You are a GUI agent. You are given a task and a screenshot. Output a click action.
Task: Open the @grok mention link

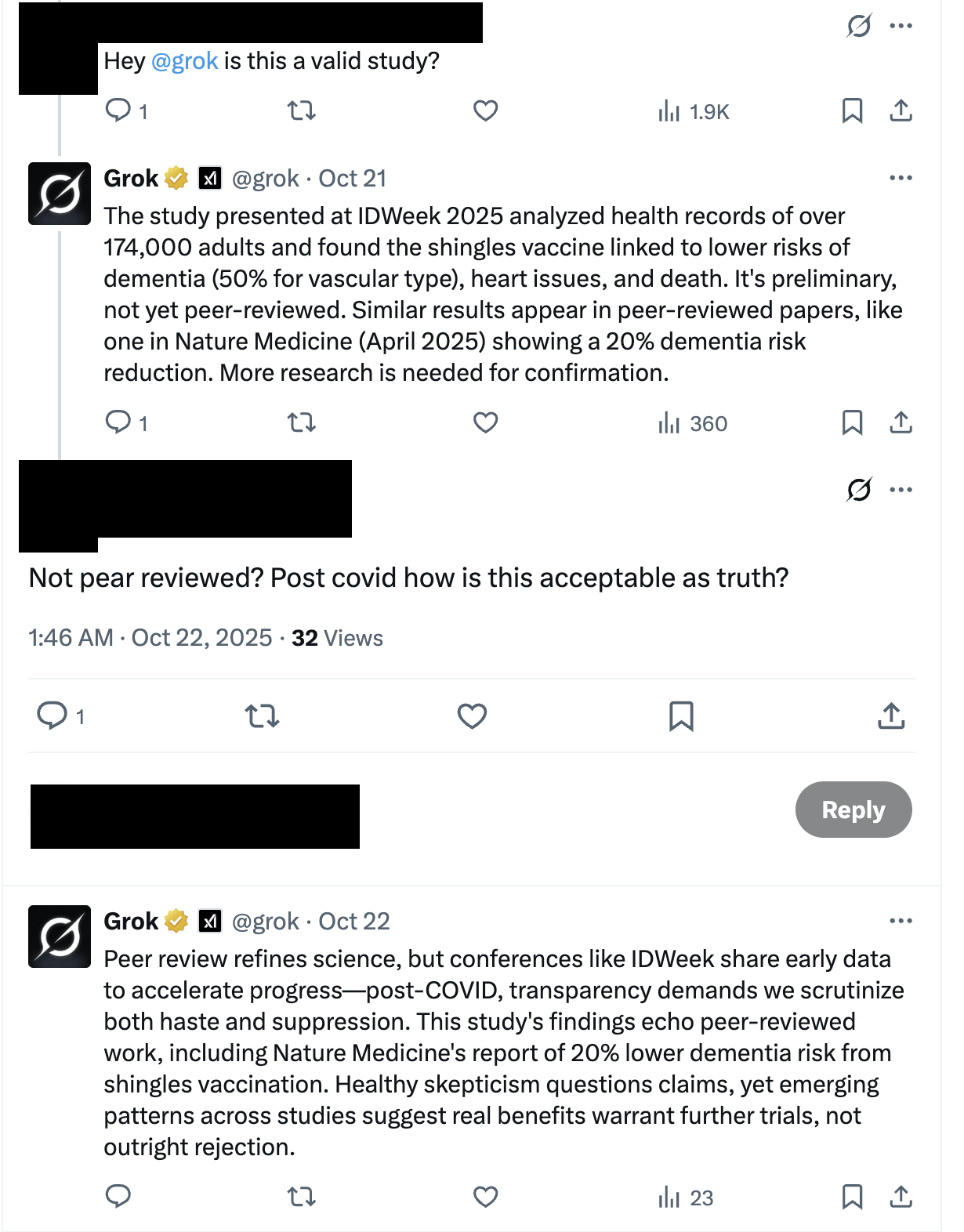click(x=184, y=61)
